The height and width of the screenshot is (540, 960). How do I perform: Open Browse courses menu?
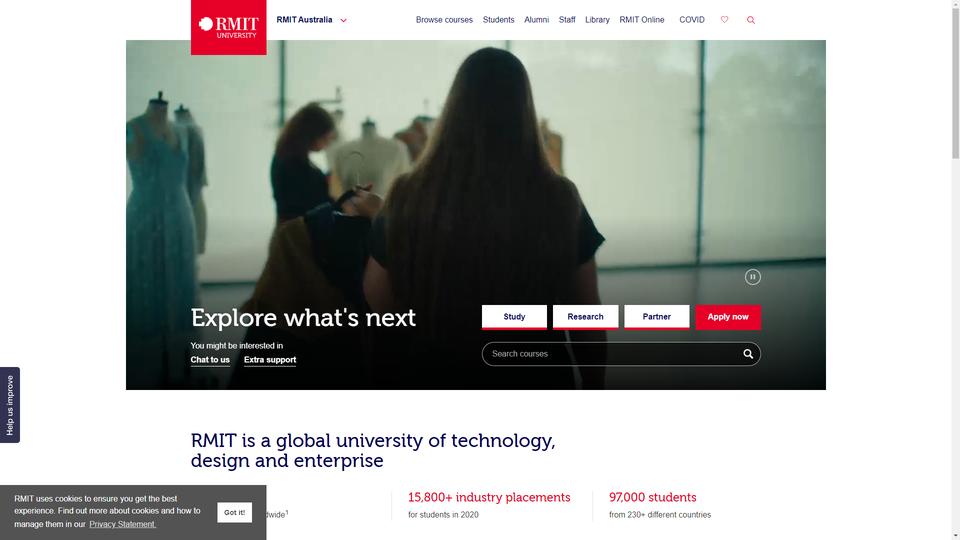(x=444, y=20)
